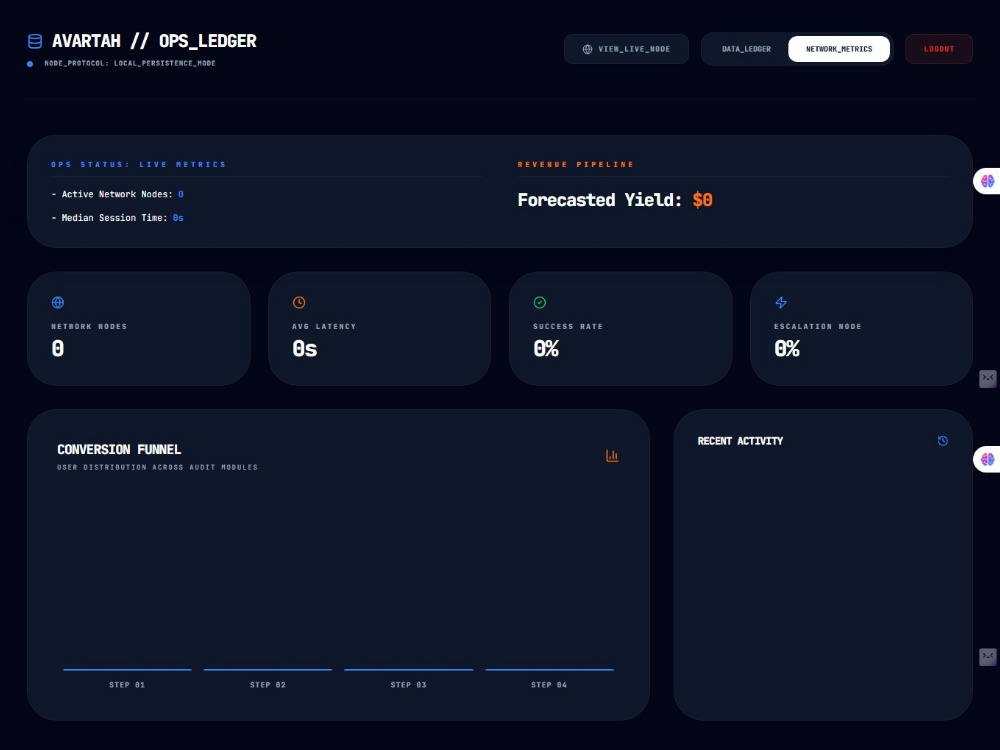Select the NETWORK_METRICS tab
Image resolution: width=1000 pixels, height=750 pixels.
click(x=839, y=49)
